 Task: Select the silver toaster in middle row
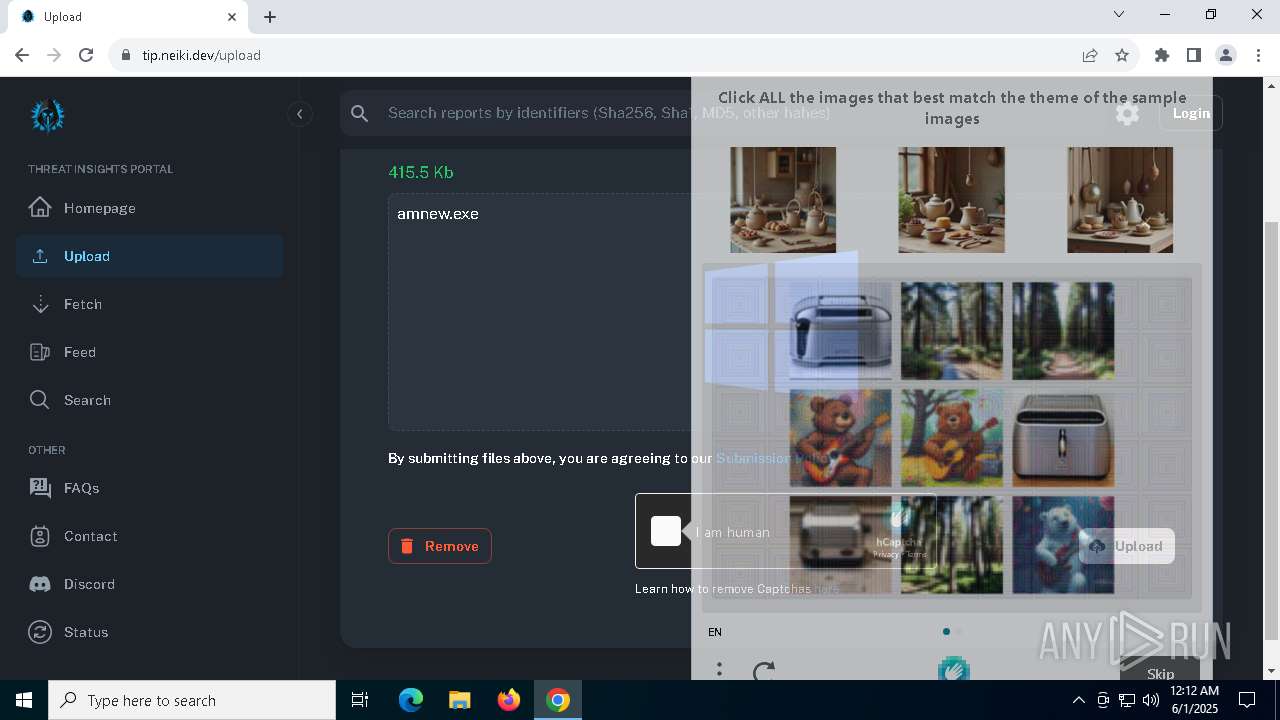click(1063, 438)
